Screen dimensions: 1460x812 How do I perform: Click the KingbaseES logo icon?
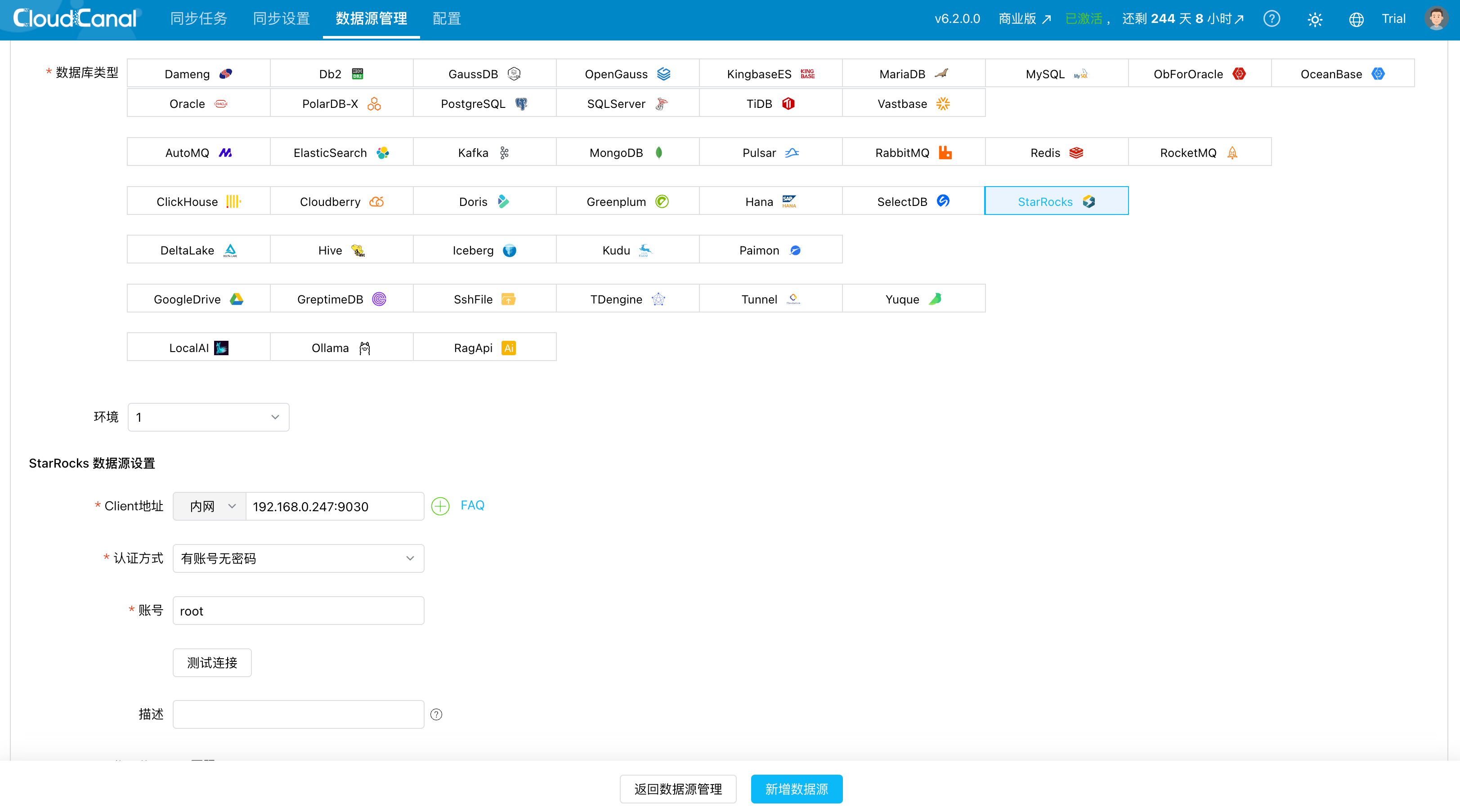pyautogui.click(x=808, y=74)
